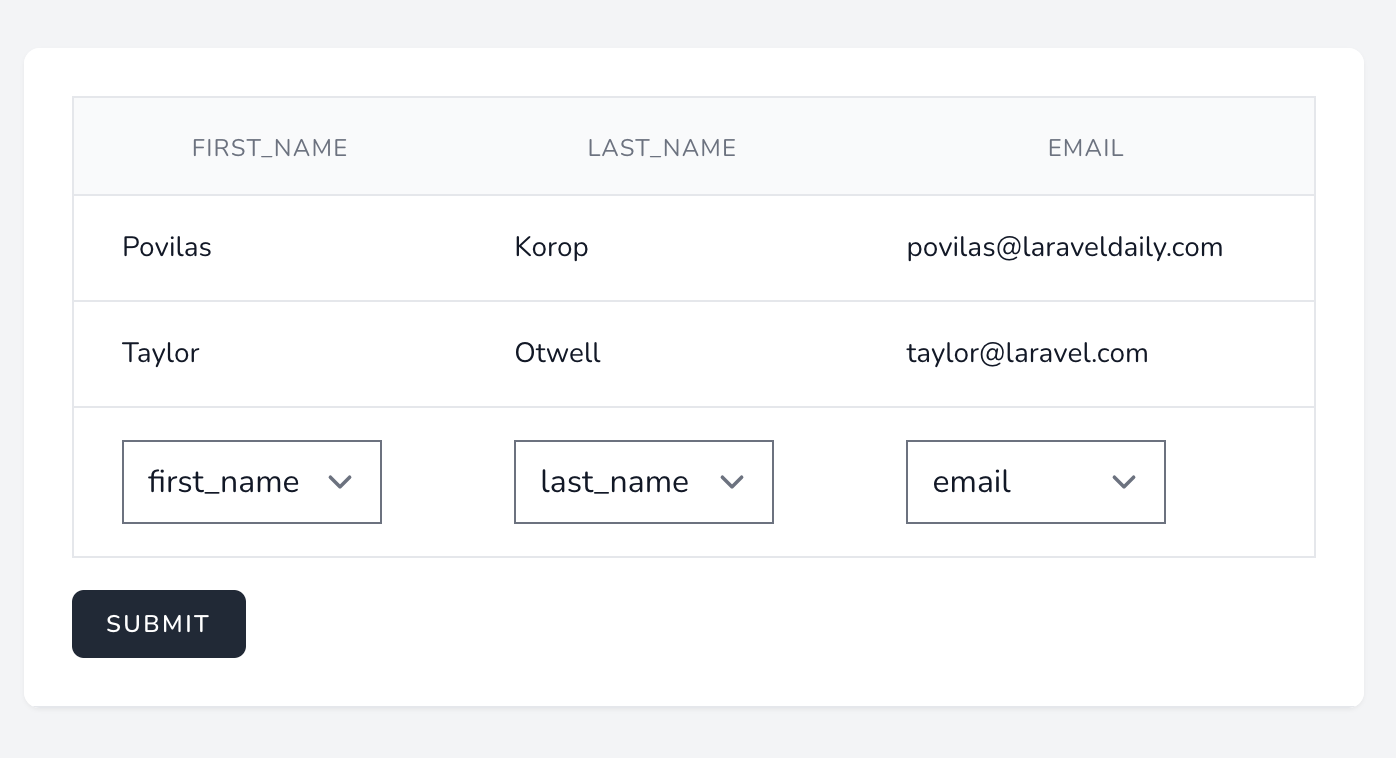This screenshot has height=758, width=1396.
Task: Click the FIRST_NAME column header
Action: [x=270, y=148]
